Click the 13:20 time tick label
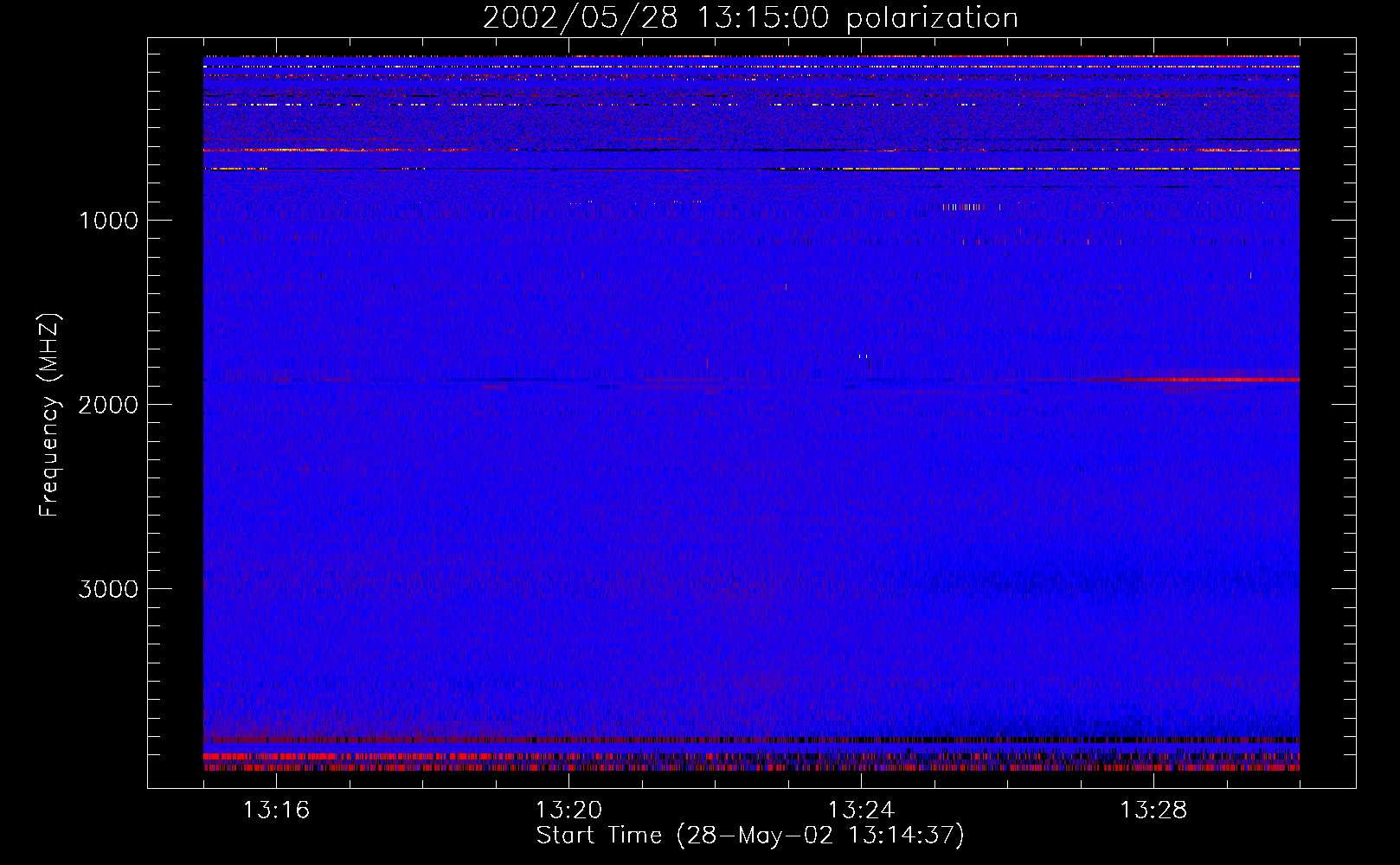This screenshot has width=1400, height=865. coord(568,811)
